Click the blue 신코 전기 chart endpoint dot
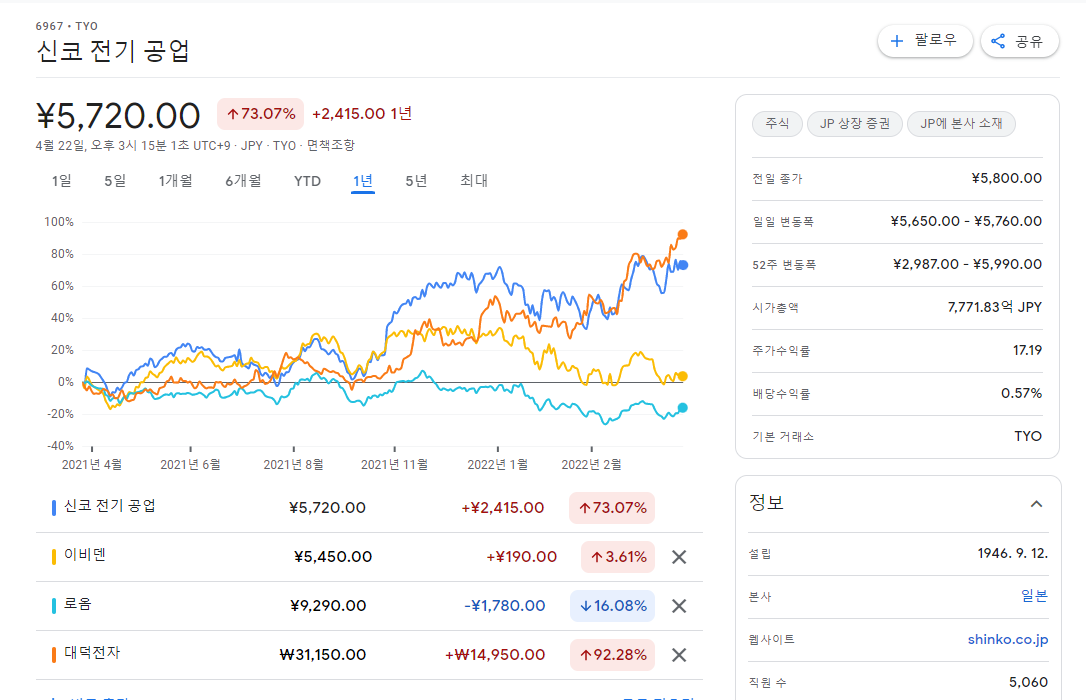Viewport: 1086px width, 700px height. point(683,265)
